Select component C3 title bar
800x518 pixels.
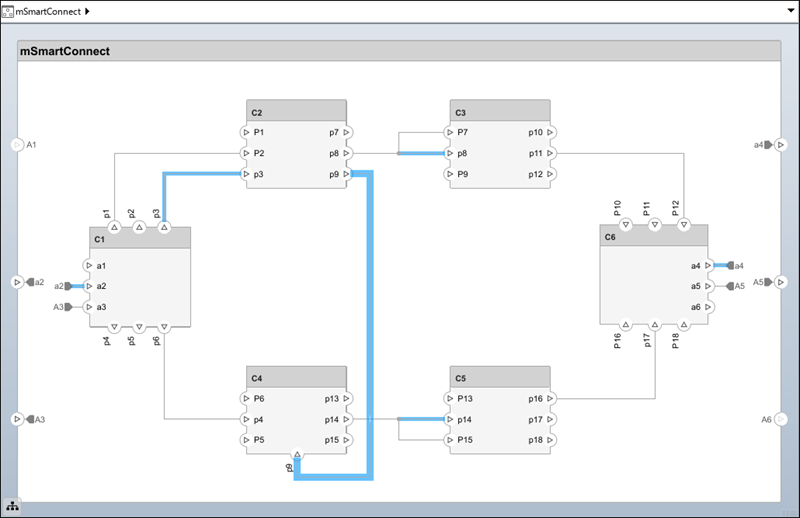point(499,111)
